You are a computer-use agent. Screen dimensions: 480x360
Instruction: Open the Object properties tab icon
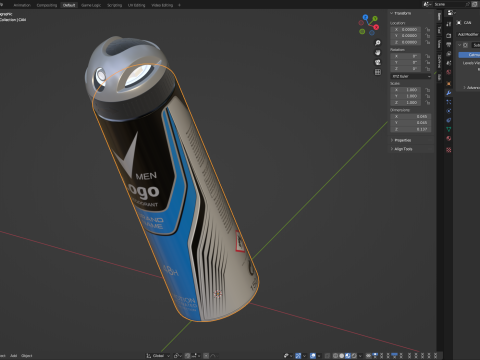tap(449, 84)
